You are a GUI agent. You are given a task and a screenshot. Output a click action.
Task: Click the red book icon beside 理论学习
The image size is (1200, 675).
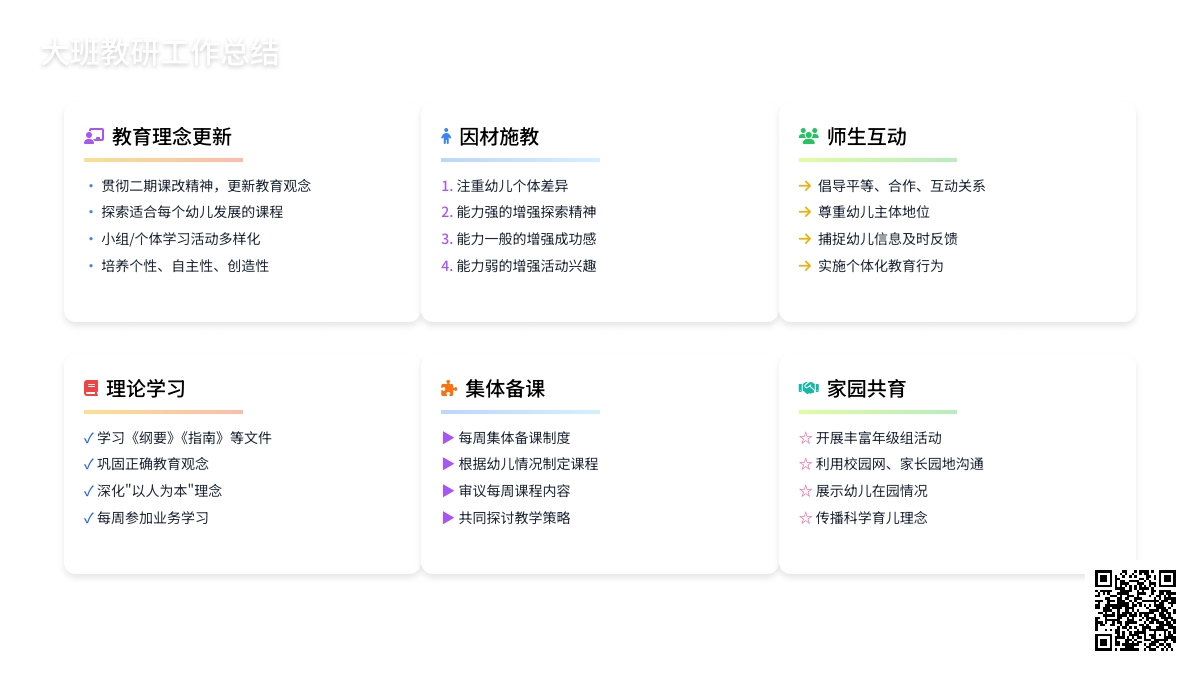point(91,389)
